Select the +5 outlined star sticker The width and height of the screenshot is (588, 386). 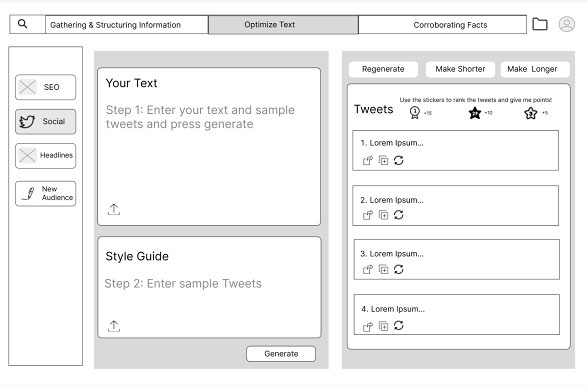click(531, 113)
